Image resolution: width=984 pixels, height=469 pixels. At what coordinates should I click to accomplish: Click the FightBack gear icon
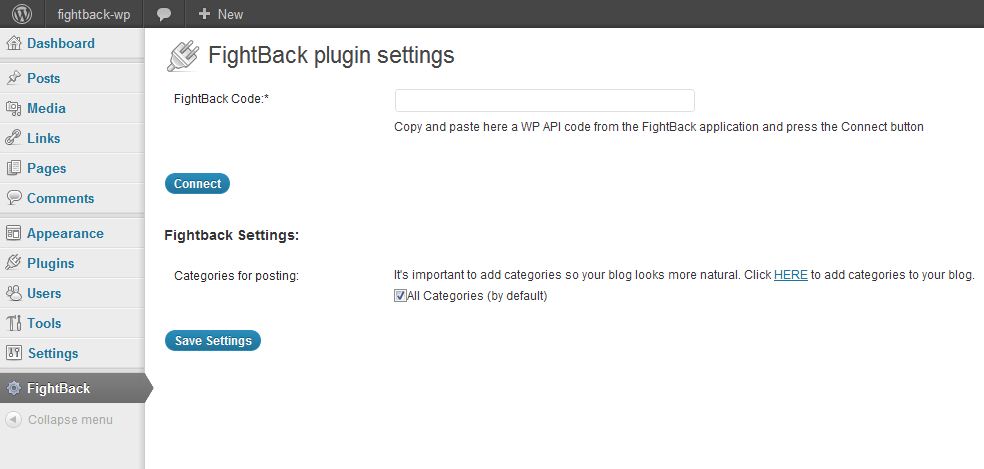pyautogui.click(x=13, y=389)
